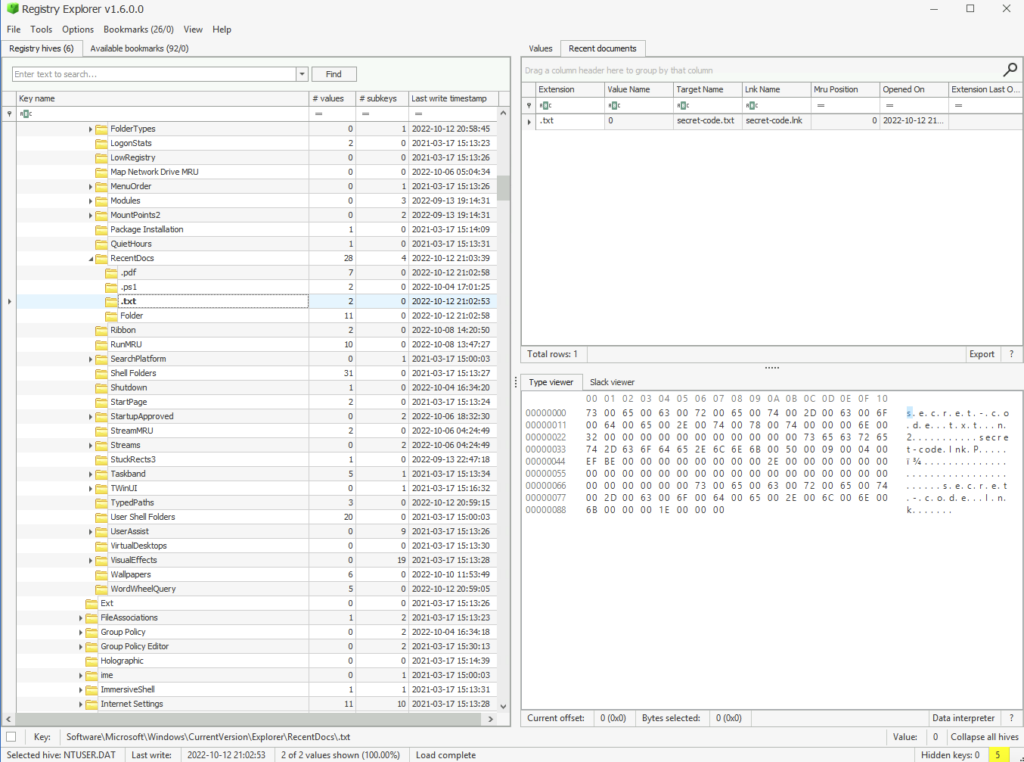
Task: Click the horizontal scrollbar right arrow in tree
Action: point(491,718)
